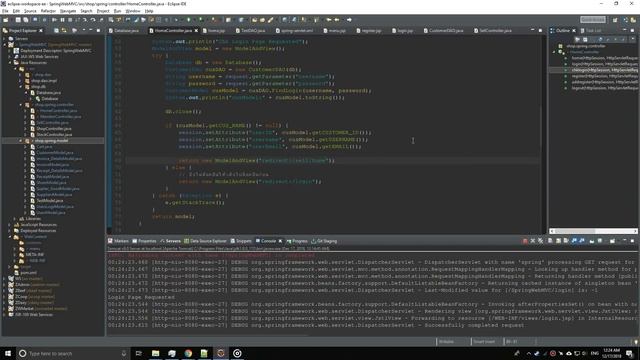The width and height of the screenshot is (640, 360).
Task: Open the Refactor menu
Action: 48,11
